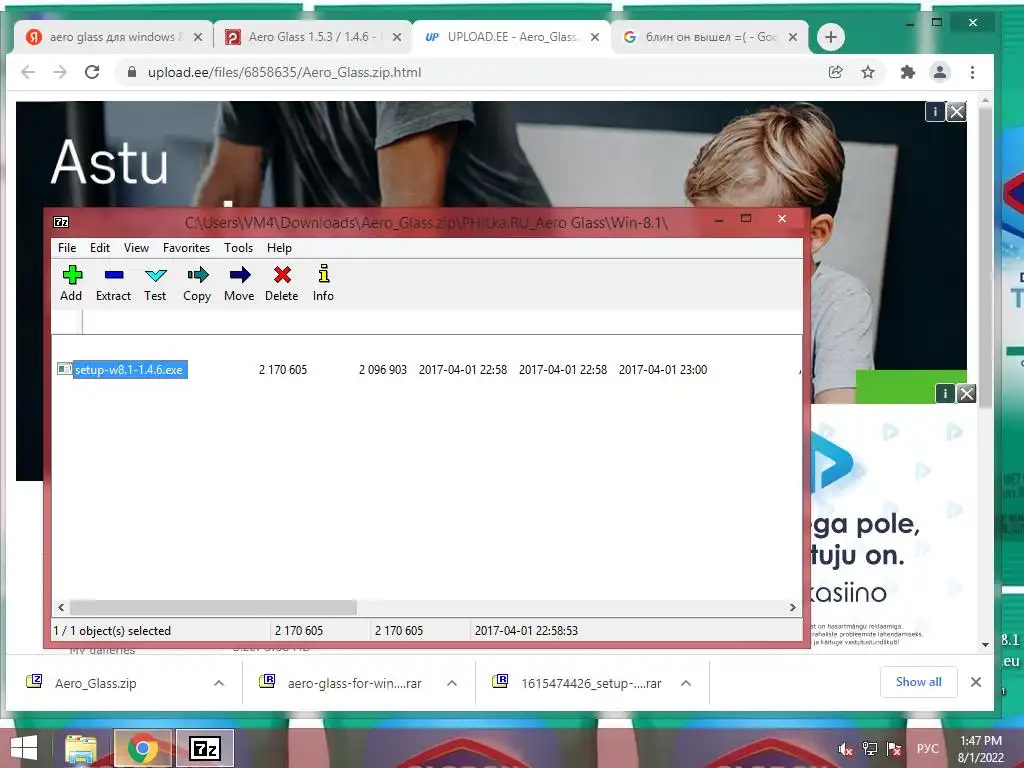Expand options for Aero_Glass.zip download
This screenshot has width=1024, height=768.
[x=219, y=683]
